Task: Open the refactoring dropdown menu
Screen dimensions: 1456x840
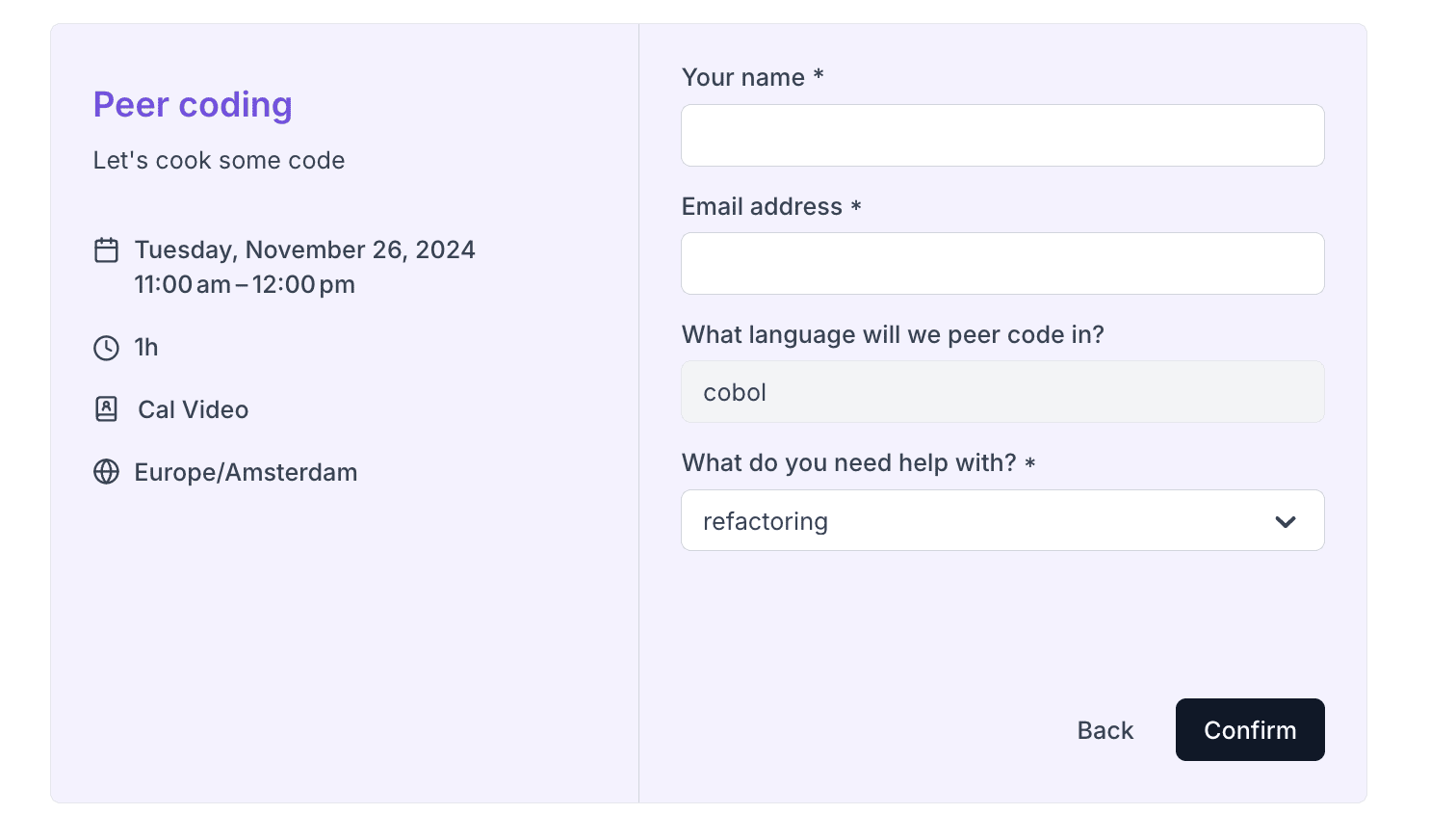Action: click(x=1001, y=521)
